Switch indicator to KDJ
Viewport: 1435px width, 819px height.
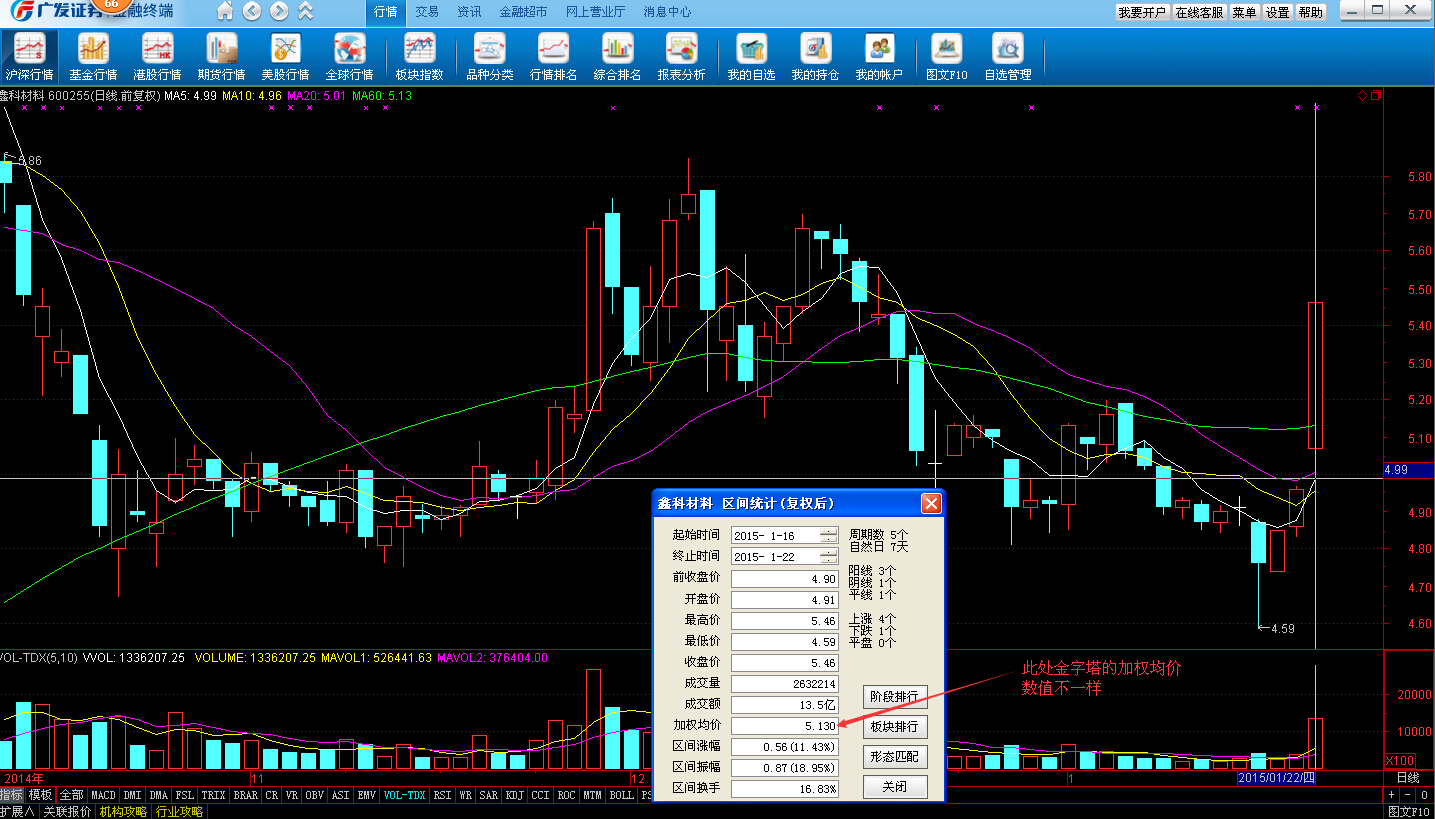514,796
